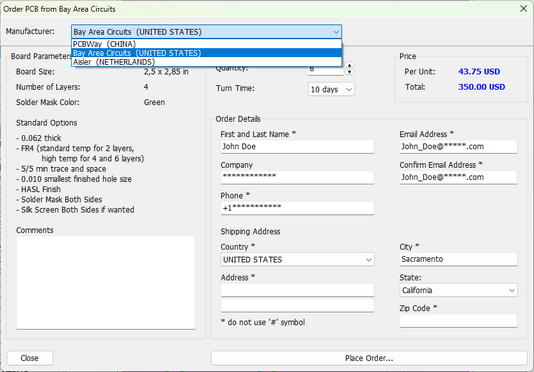
Task: Click the Standard Options heading
Action: point(47,123)
